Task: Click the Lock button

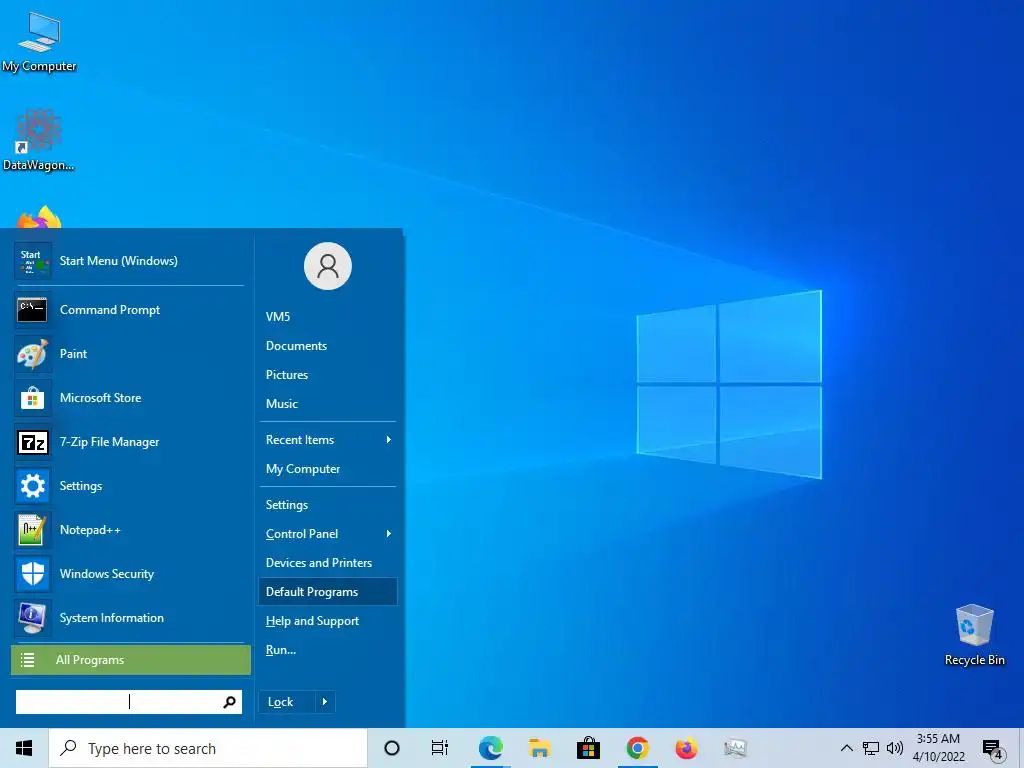Action: [x=287, y=702]
